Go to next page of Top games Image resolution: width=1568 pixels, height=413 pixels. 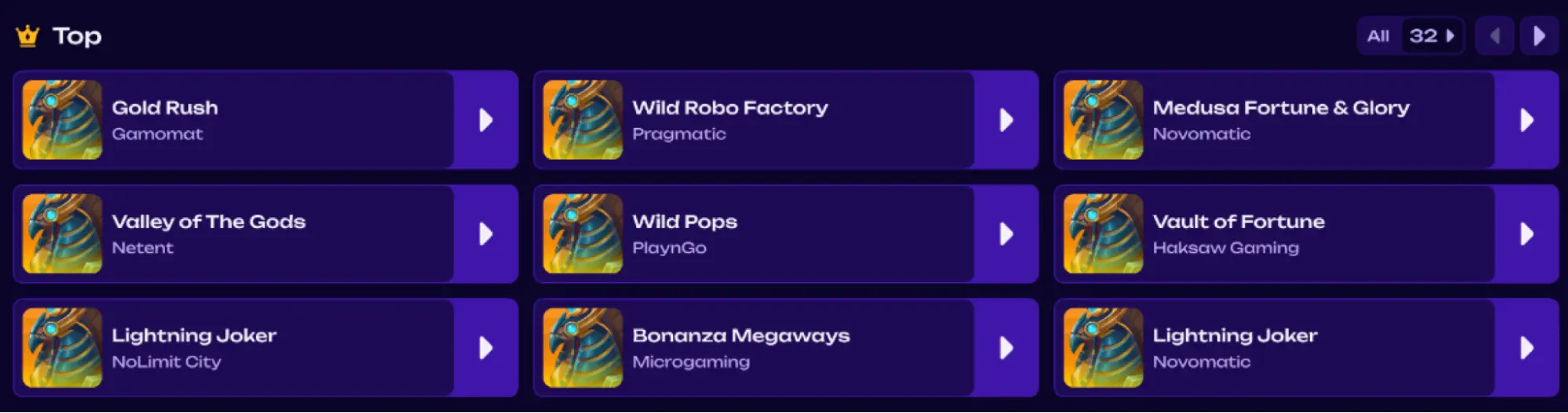coord(1539,36)
